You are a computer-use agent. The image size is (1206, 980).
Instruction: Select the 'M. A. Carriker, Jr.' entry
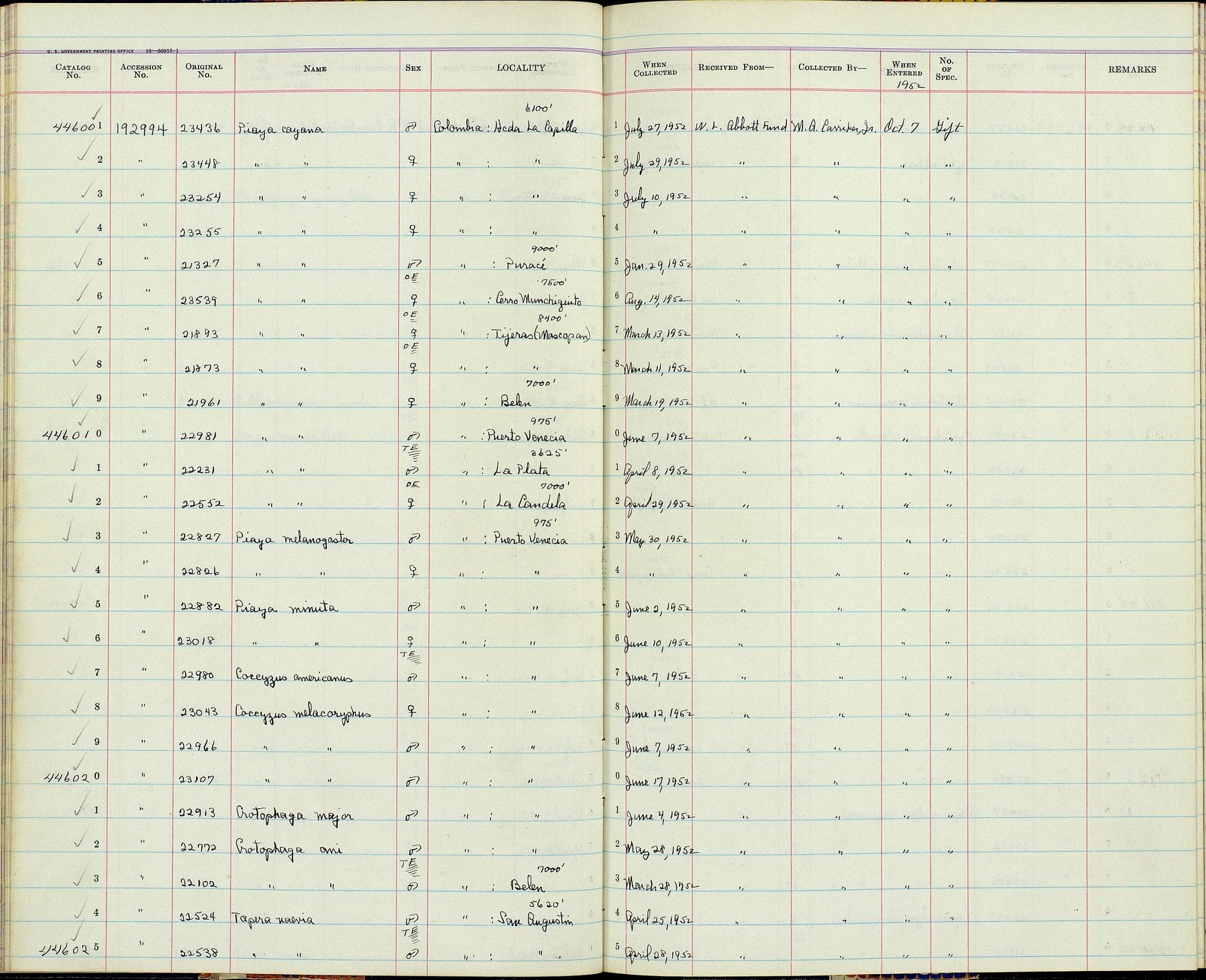(x=835, y=128)
